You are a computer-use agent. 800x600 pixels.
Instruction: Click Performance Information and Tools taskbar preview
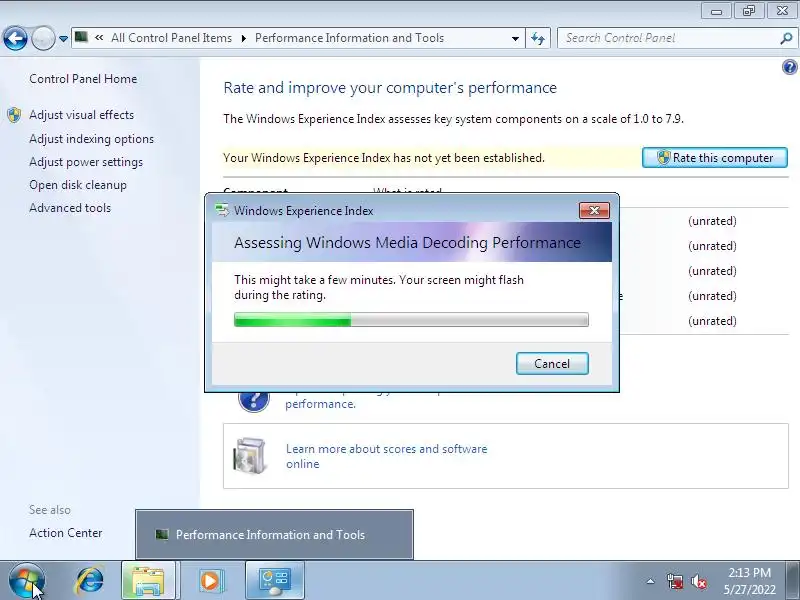click(274, 534)
